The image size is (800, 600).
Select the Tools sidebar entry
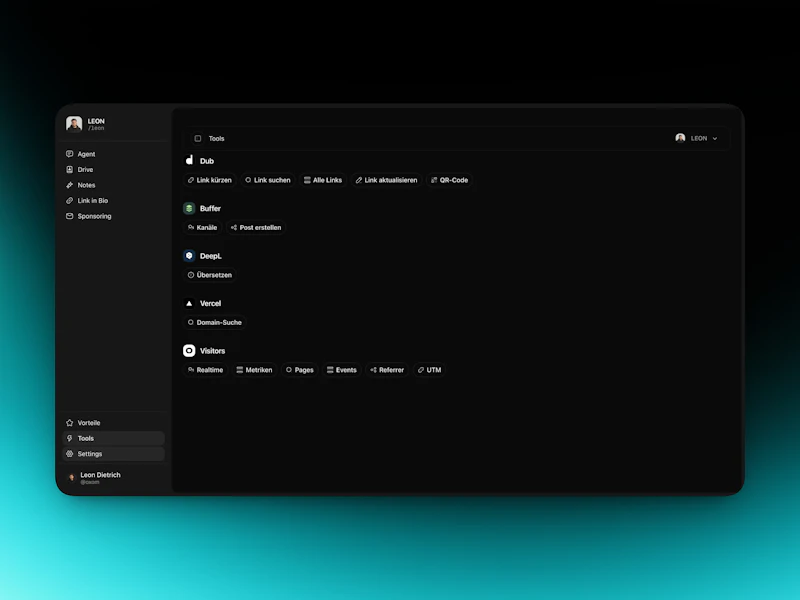coord(113,438)
